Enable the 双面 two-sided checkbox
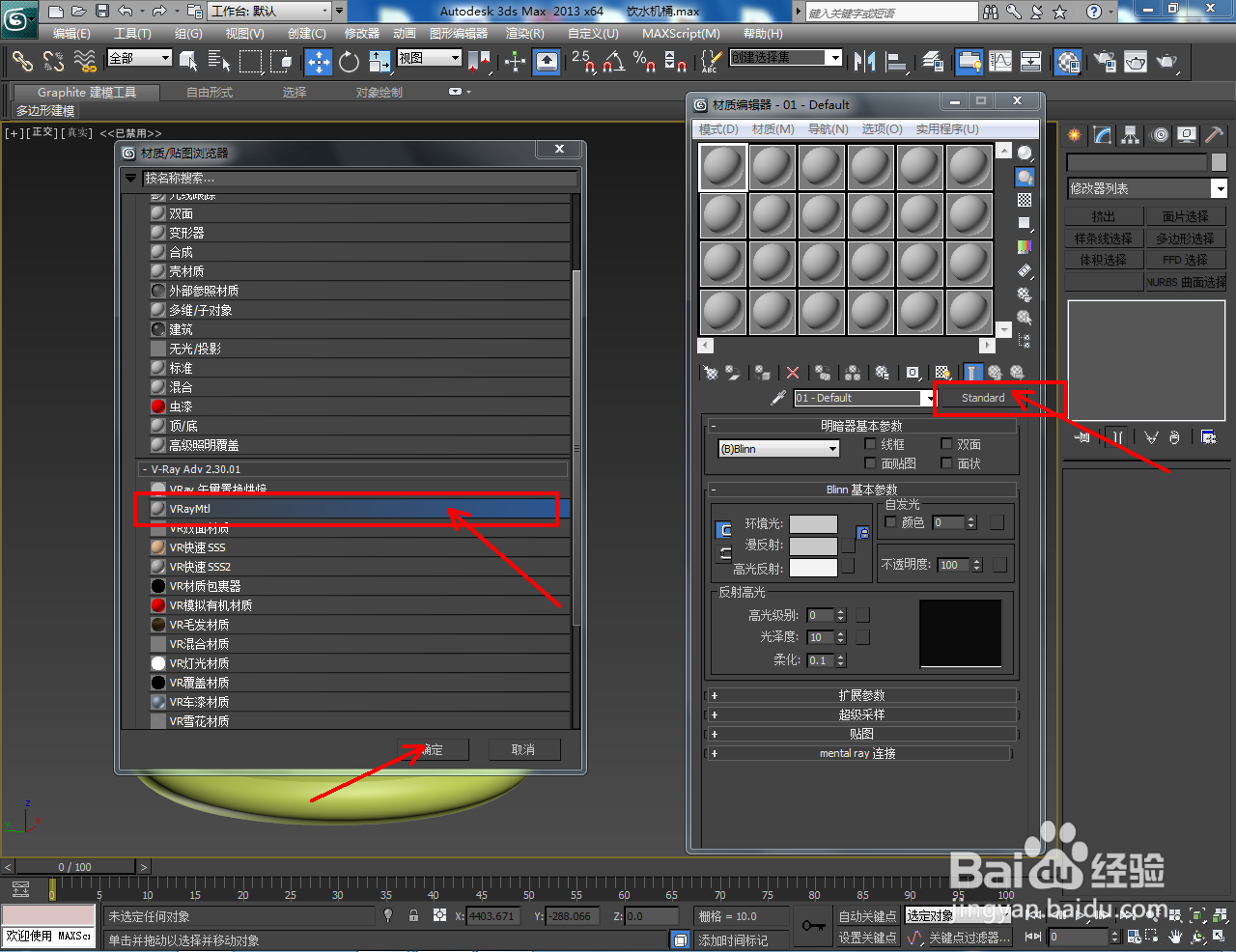This screenshot has width=1236, height=952. [947, 444]
